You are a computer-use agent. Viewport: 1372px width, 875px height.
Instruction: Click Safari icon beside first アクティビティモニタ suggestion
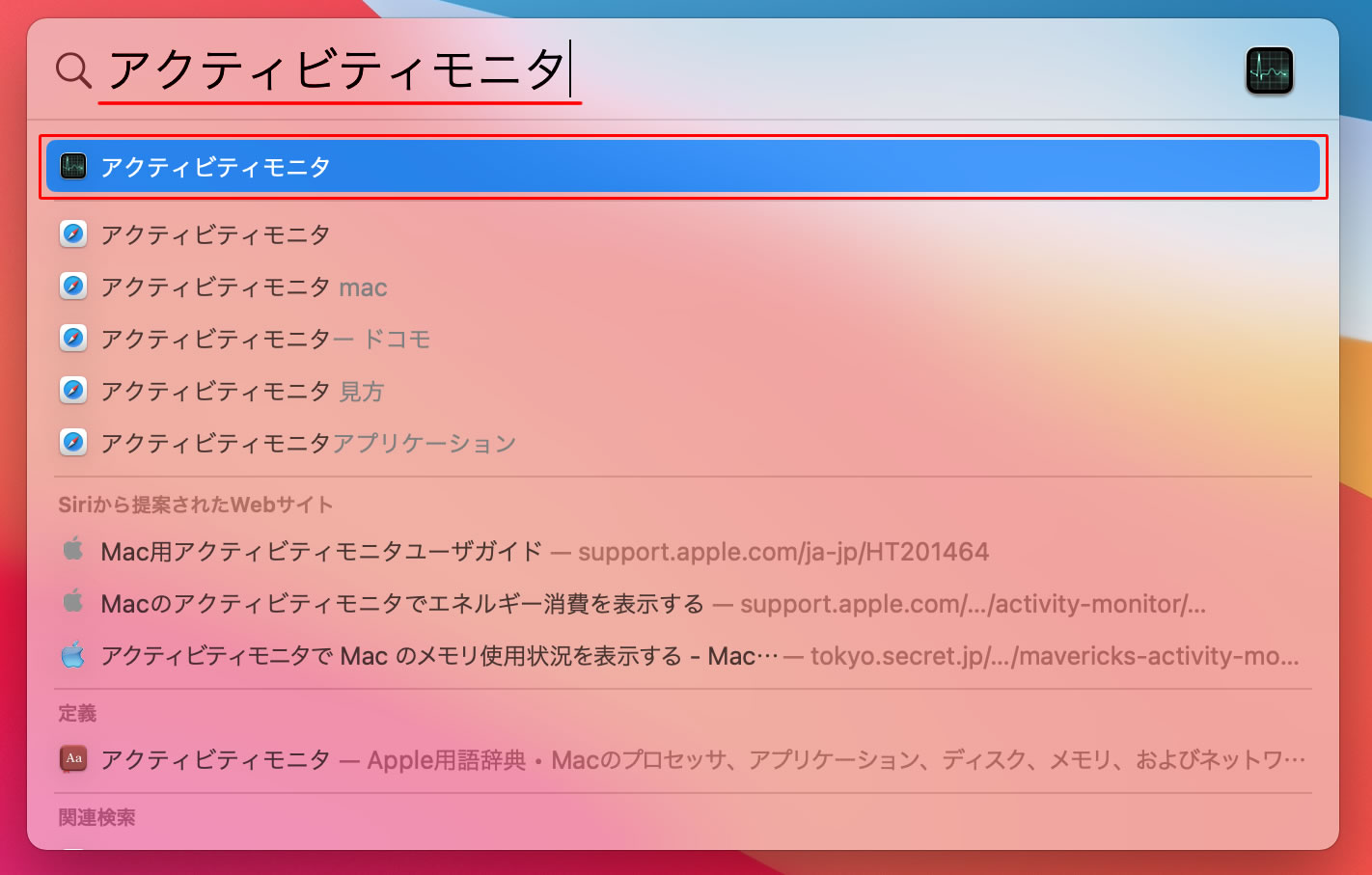point(73,234)
